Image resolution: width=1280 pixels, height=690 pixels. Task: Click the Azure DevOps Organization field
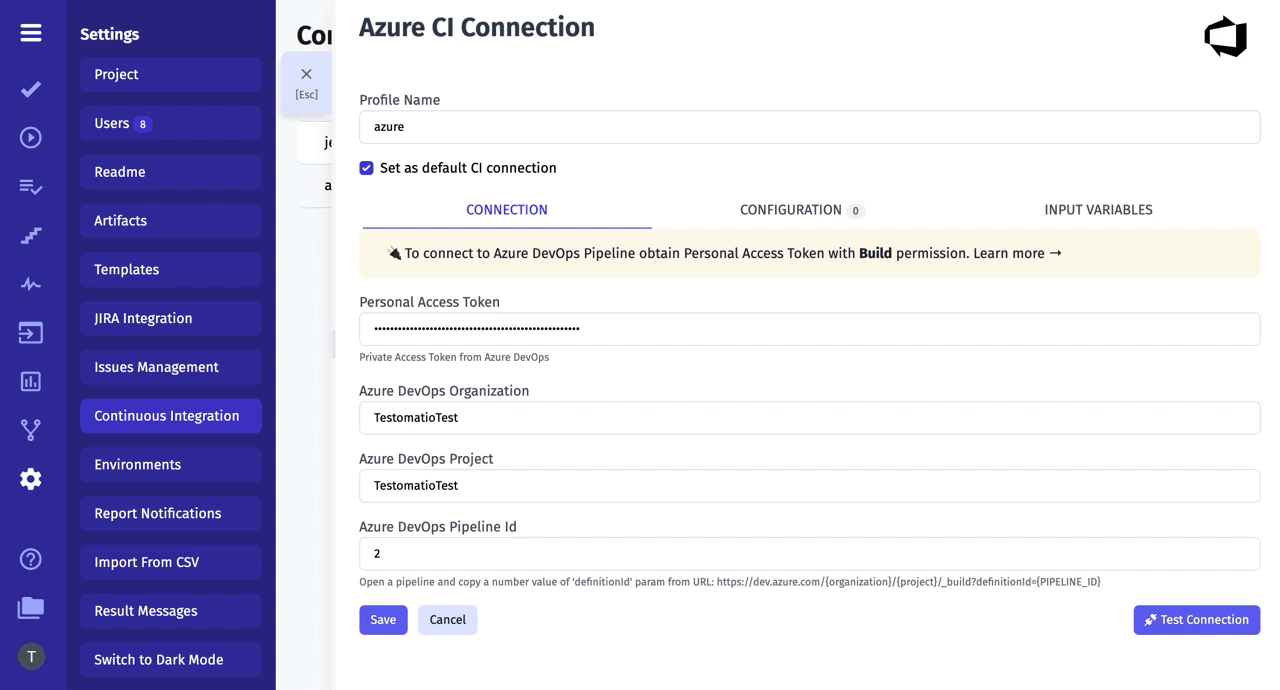[x=809, y=418]
